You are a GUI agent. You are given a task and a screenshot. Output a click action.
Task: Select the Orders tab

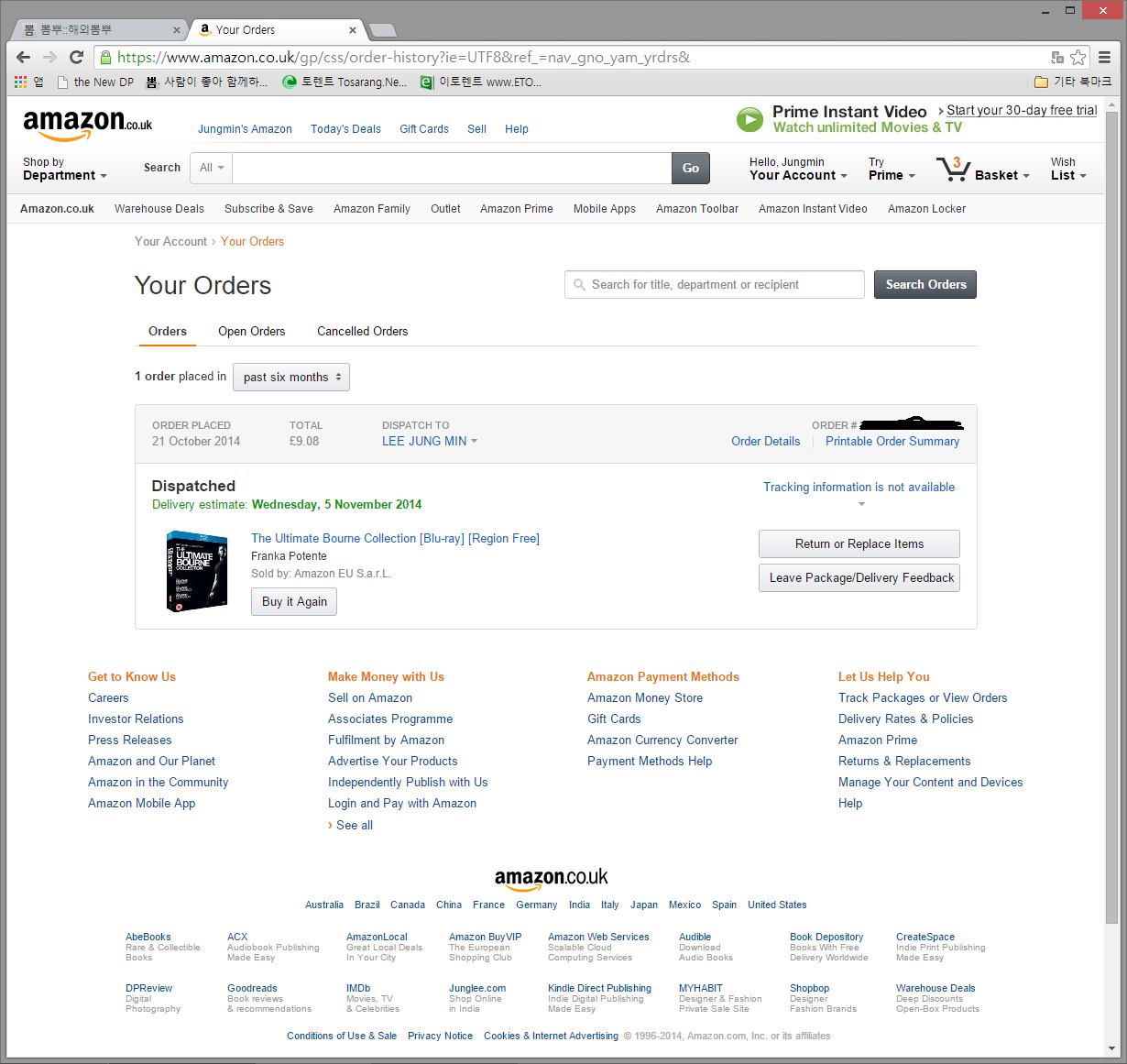(168, 331)
